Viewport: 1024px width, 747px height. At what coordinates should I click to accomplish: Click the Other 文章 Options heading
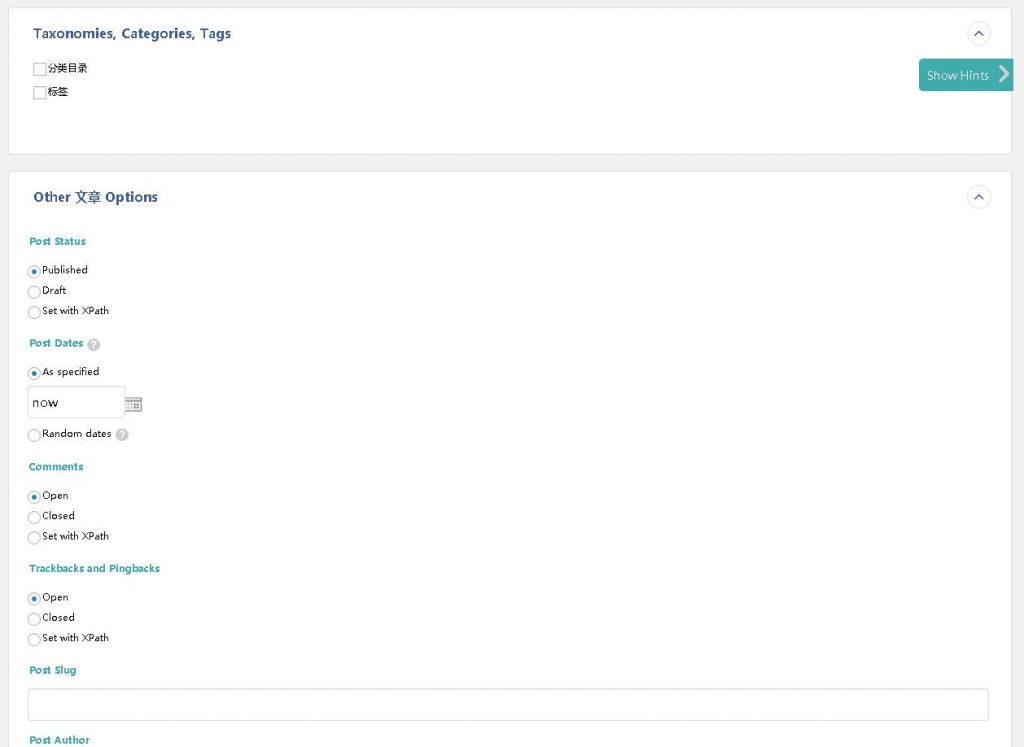click(x=95, y=197)
